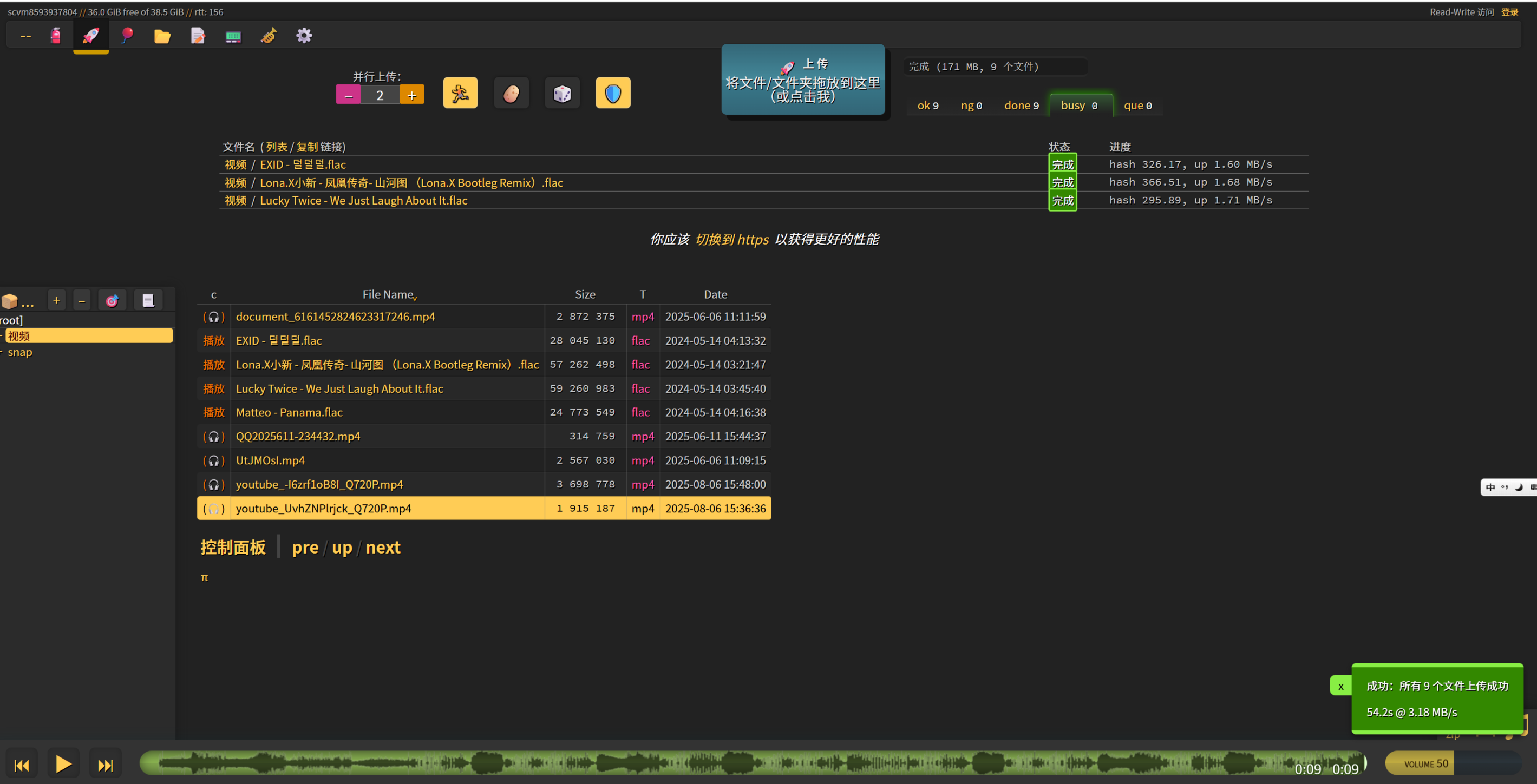Open the balloon bup upload tab
The height and width of the screenshot is (784, 1537).
[127, 36]
